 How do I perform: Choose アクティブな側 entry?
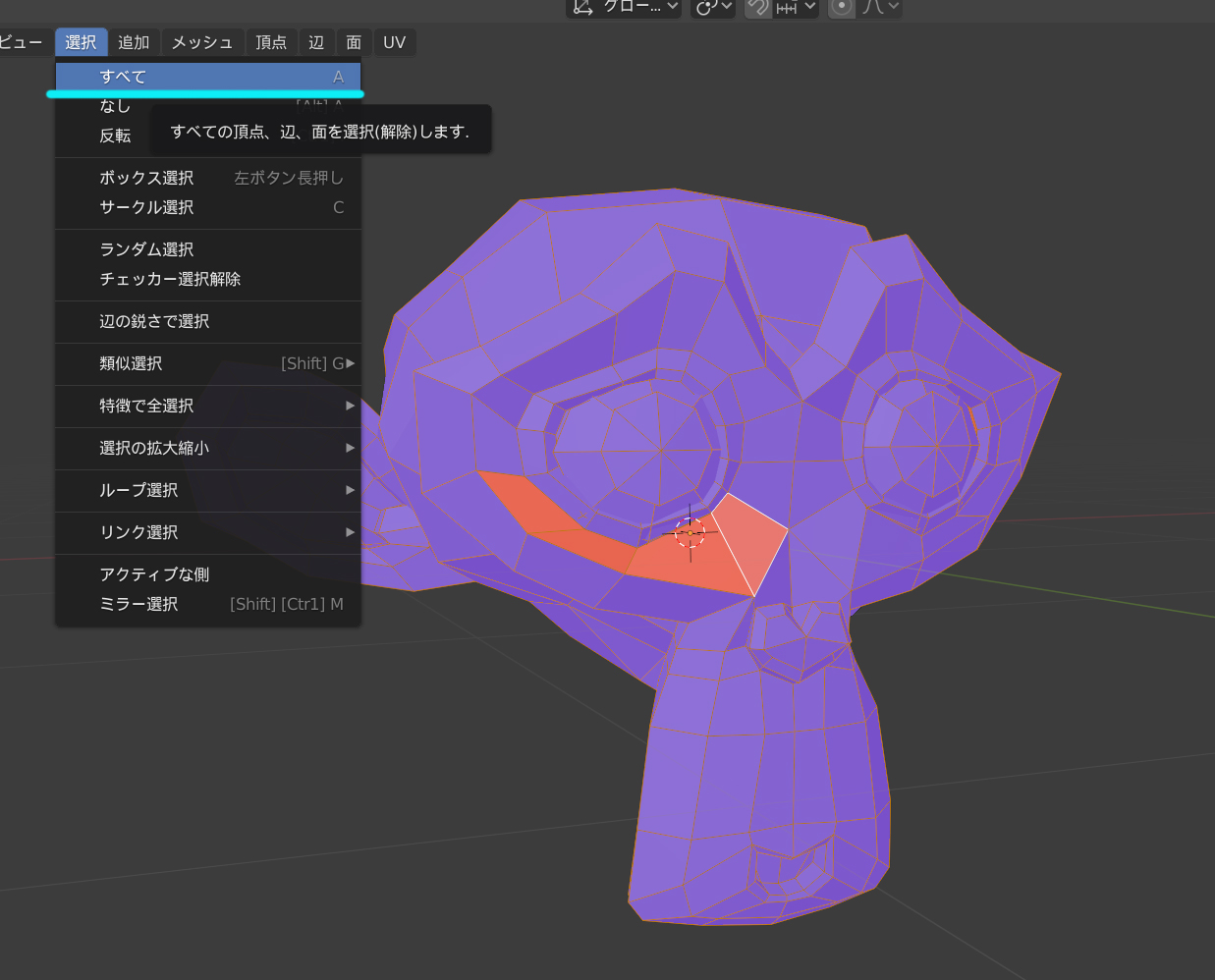click(x=208, y=574)
